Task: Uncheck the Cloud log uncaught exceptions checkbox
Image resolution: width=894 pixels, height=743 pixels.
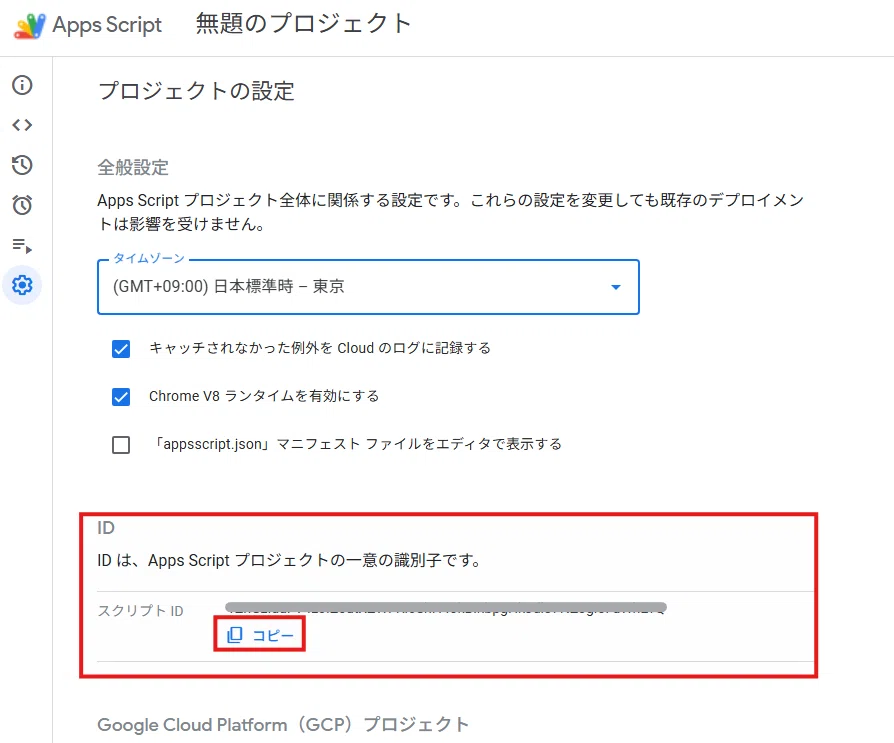Action: click(121, 348)
